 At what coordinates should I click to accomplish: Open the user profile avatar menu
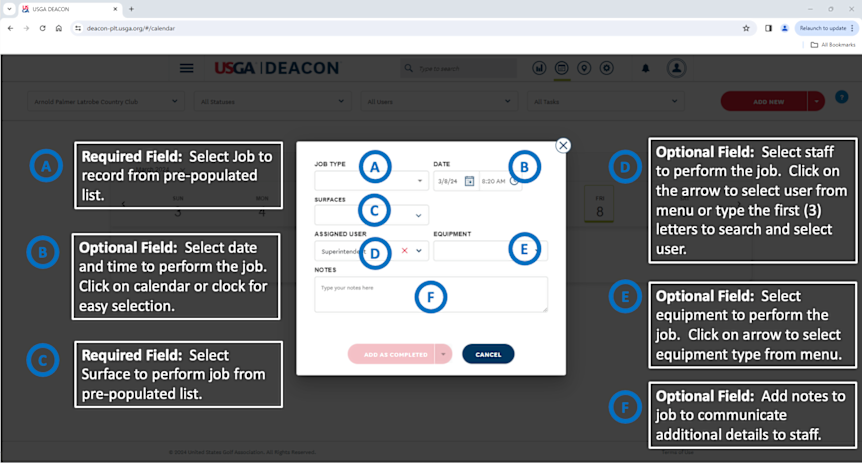point(676,68)
